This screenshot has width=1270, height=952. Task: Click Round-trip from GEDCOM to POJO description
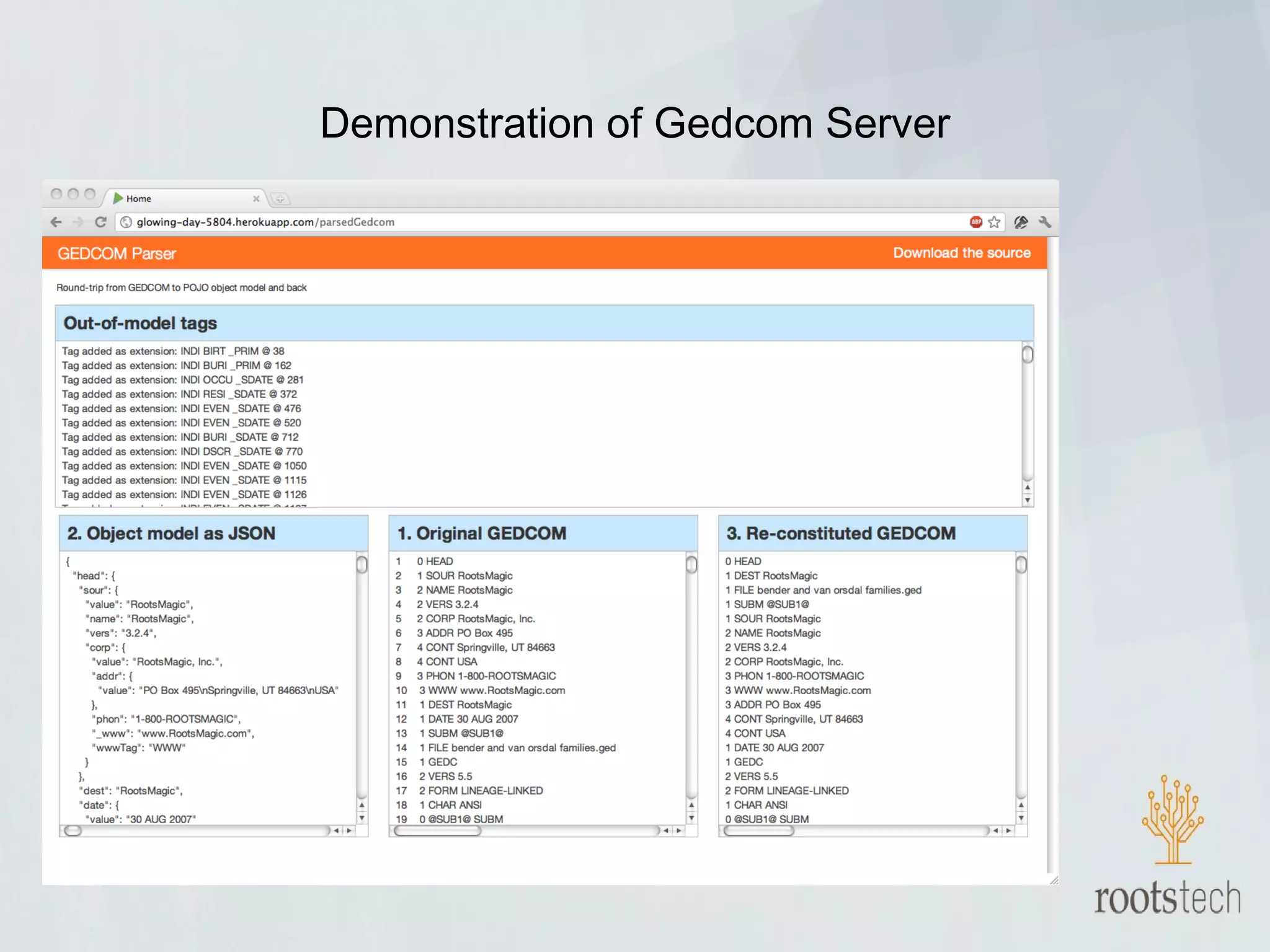(x=182, y=288)
